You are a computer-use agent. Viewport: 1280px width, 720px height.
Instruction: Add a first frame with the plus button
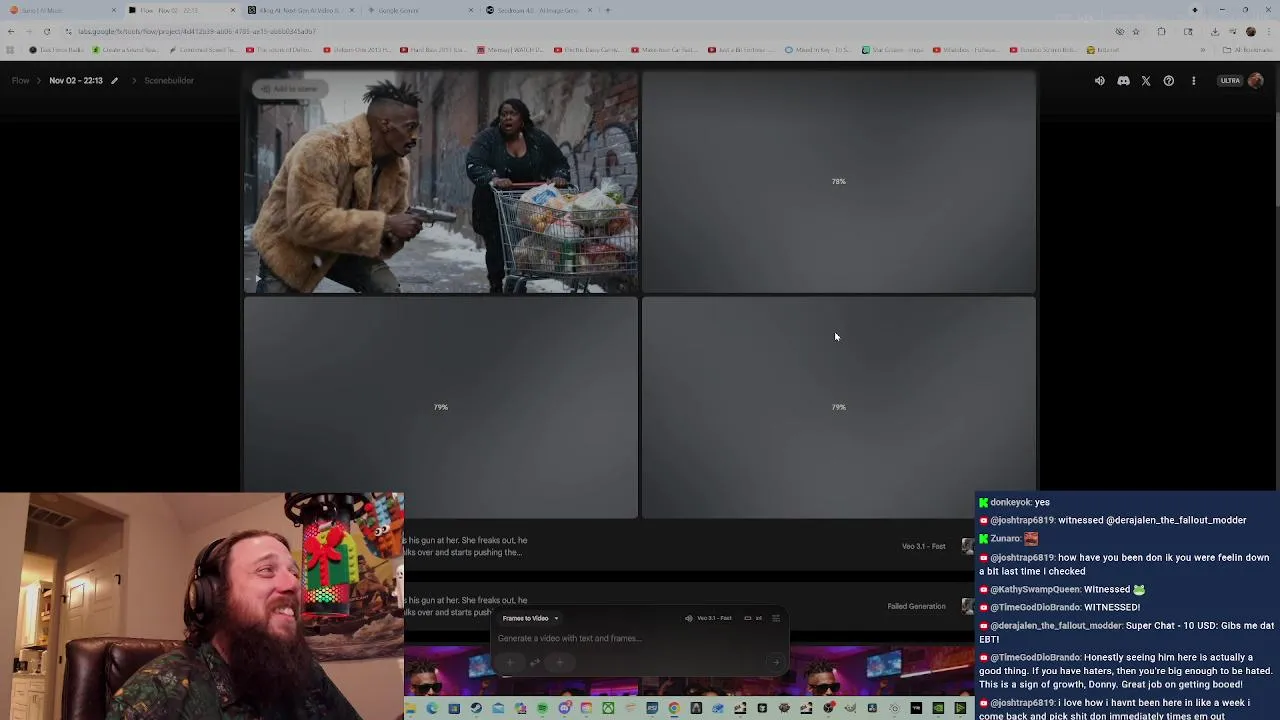(x=510, y=662)
